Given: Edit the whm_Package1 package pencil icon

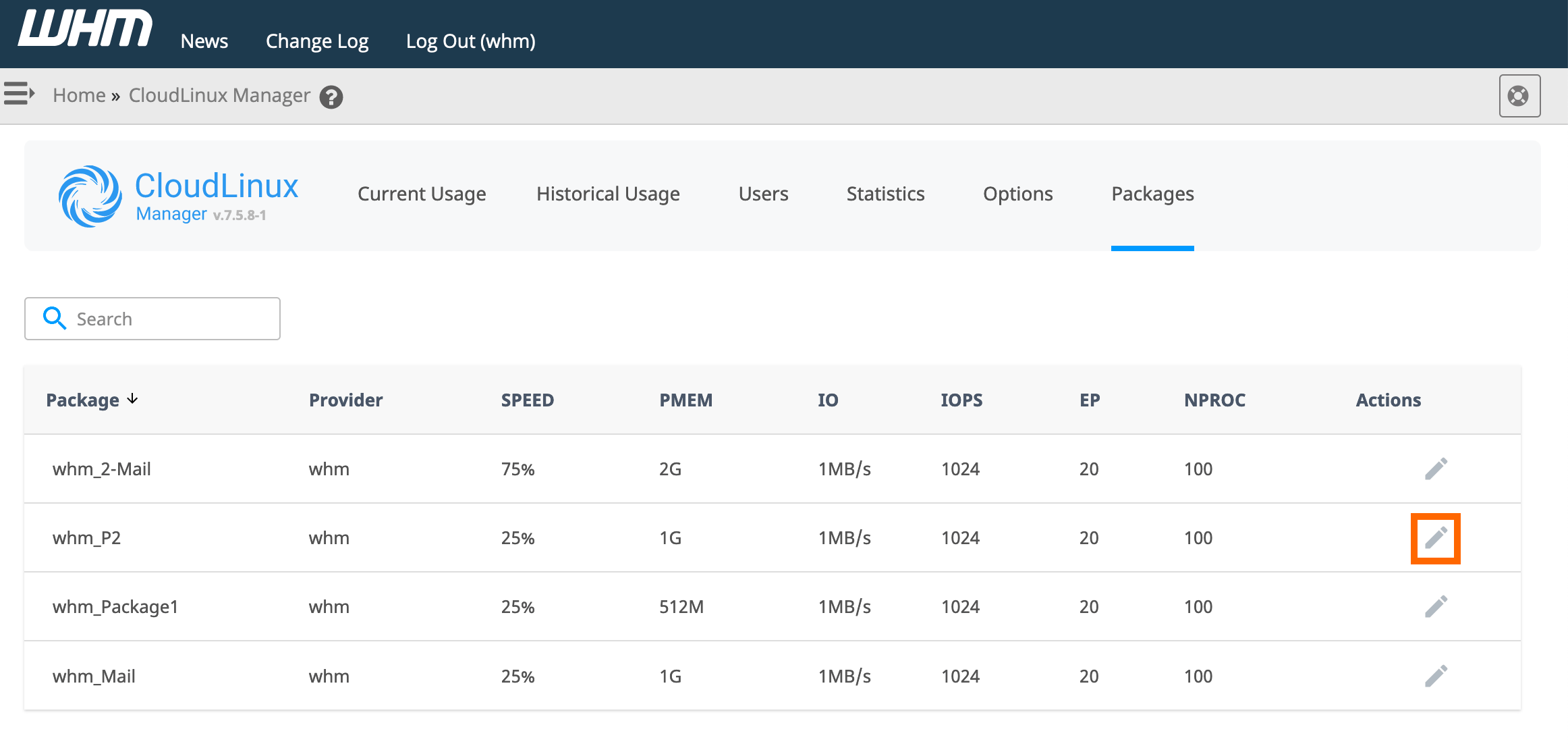Looking at the screenshot, I should tap(1436, 606).
